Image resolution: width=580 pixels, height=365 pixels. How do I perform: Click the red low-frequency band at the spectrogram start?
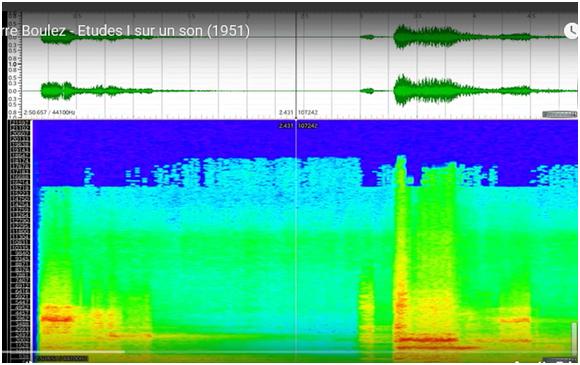click(x=57, y=318)
